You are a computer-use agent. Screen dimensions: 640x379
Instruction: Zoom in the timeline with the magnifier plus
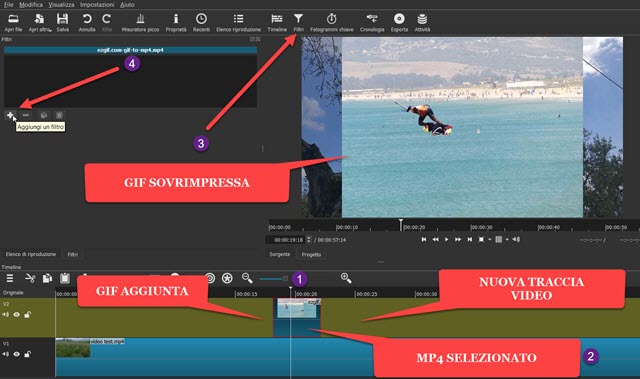pyautogui.click(x=346, y=278)
